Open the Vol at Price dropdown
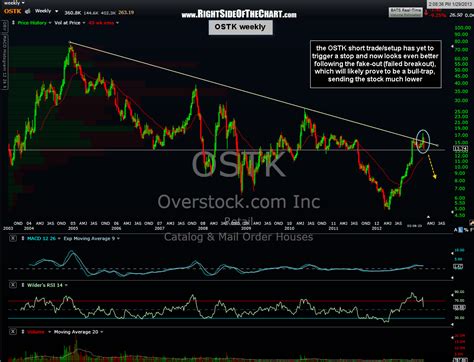Screen dimensions: 474x362 [x=84, y=23]
